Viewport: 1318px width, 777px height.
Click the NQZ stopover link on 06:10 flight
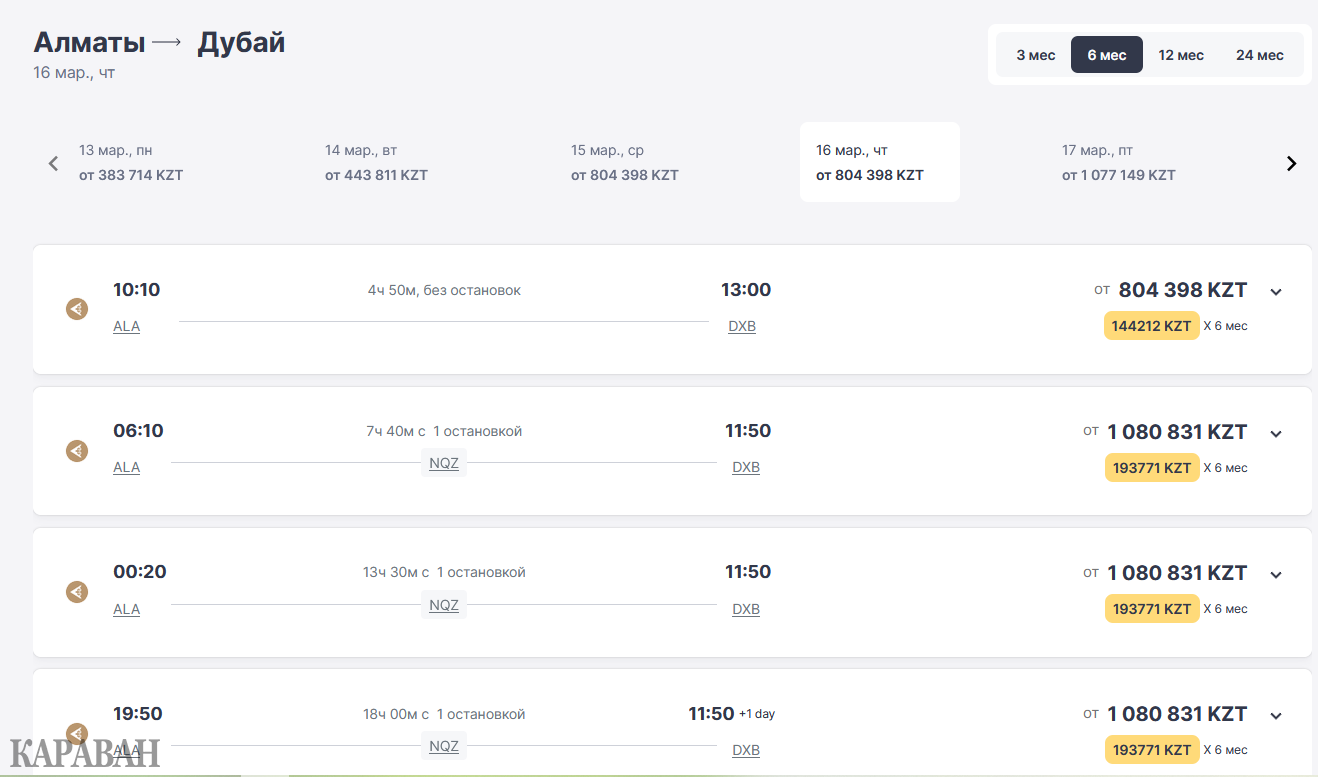pos(444,464)
